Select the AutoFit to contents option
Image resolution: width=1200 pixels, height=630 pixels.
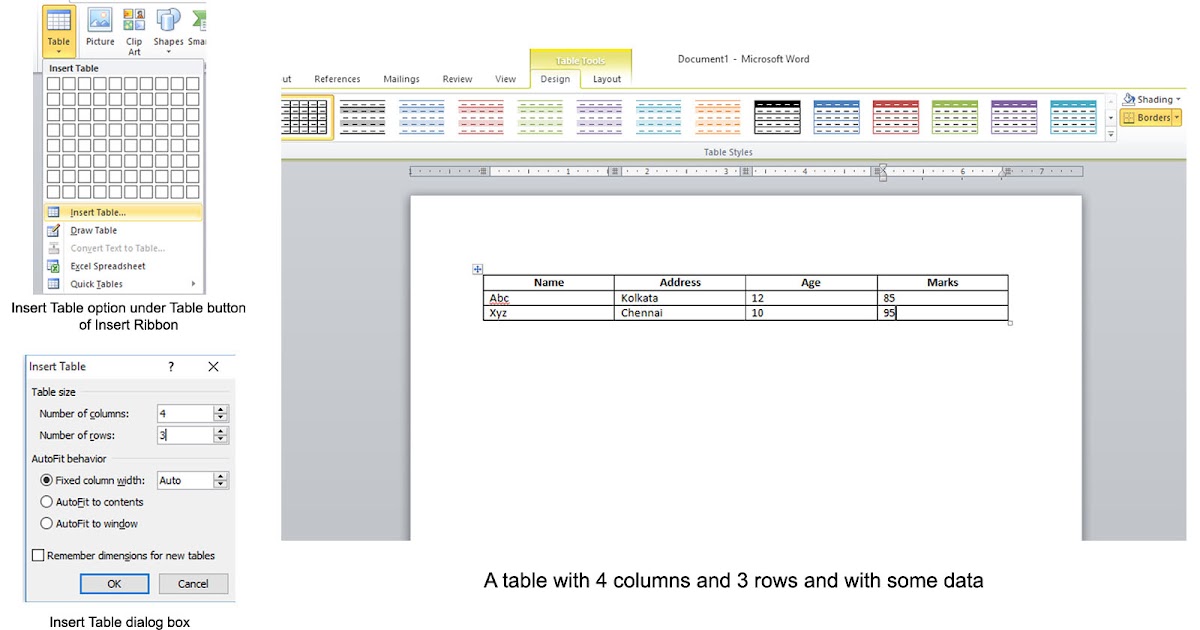point(47,502)
